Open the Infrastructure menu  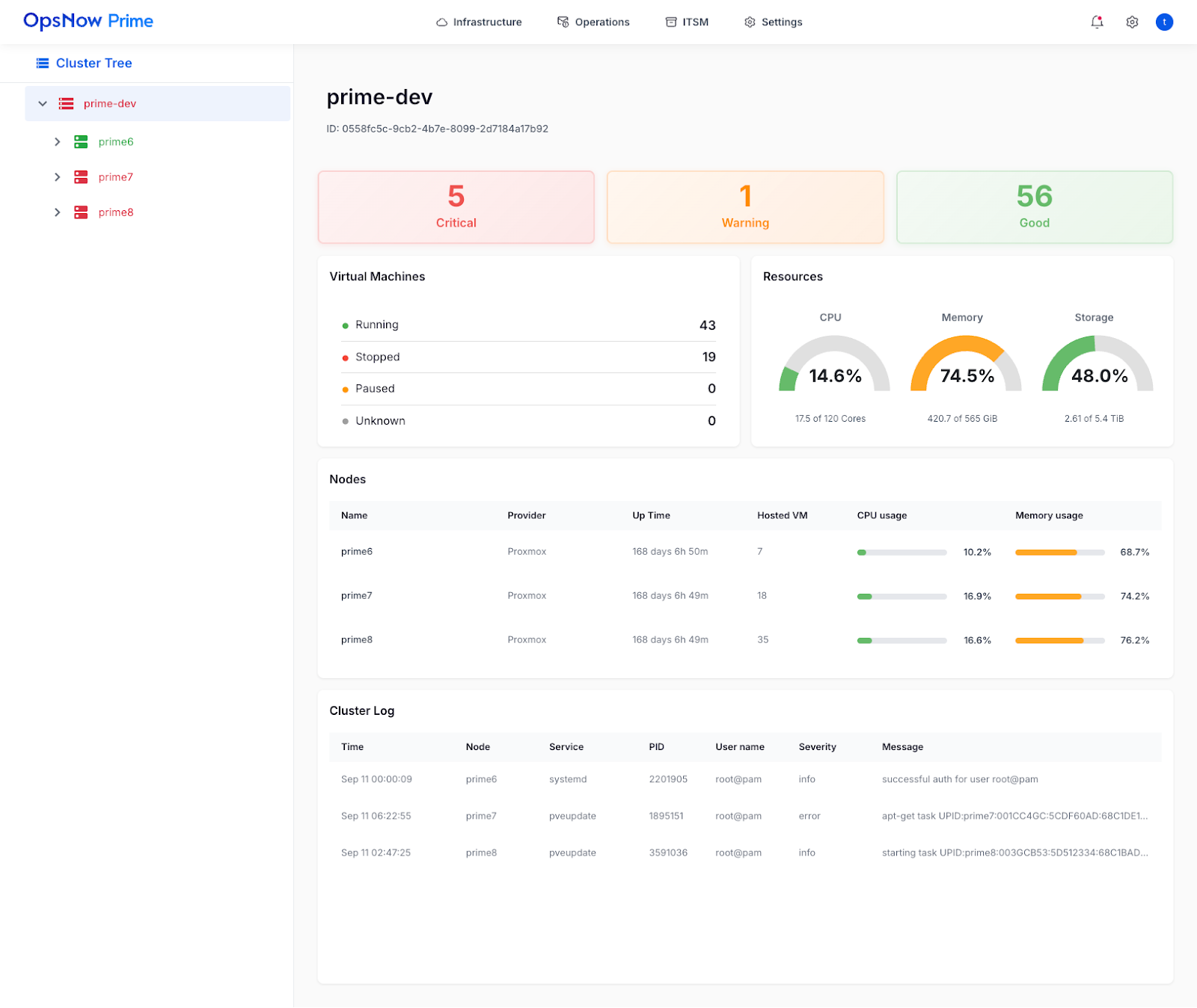479,22
